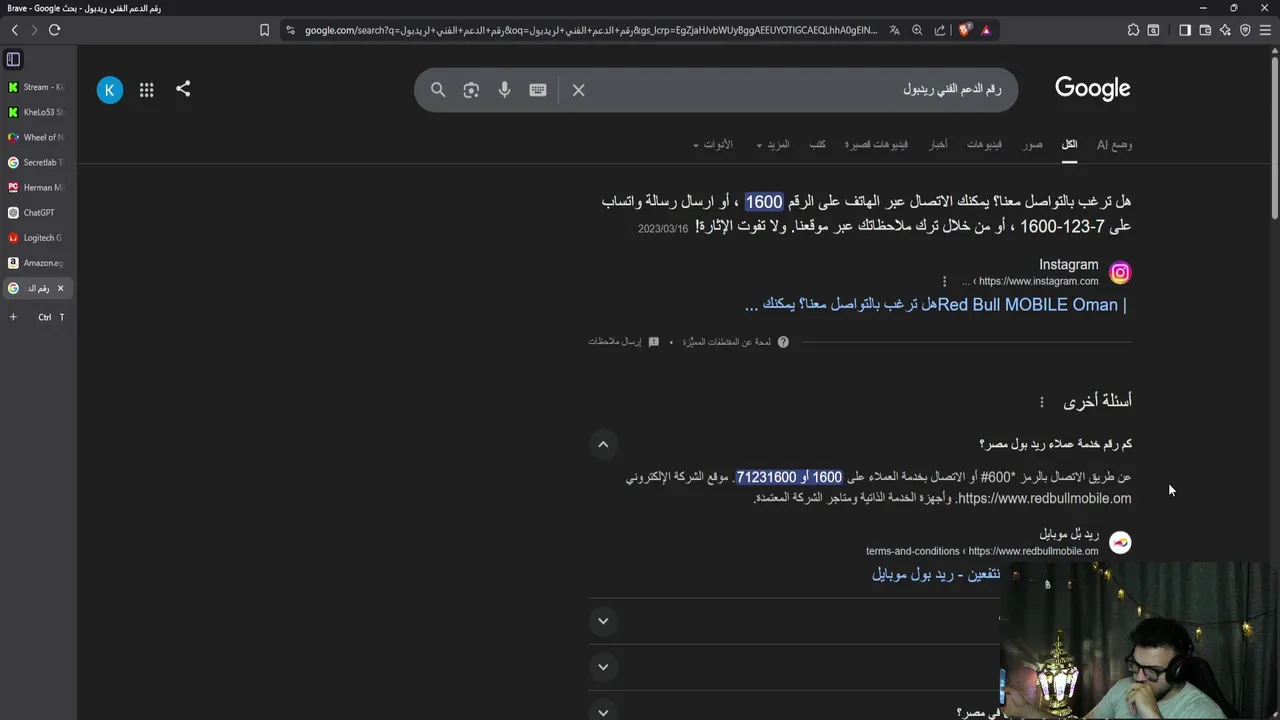
Task: Open the Google apps grid
Action: (147, 90)
